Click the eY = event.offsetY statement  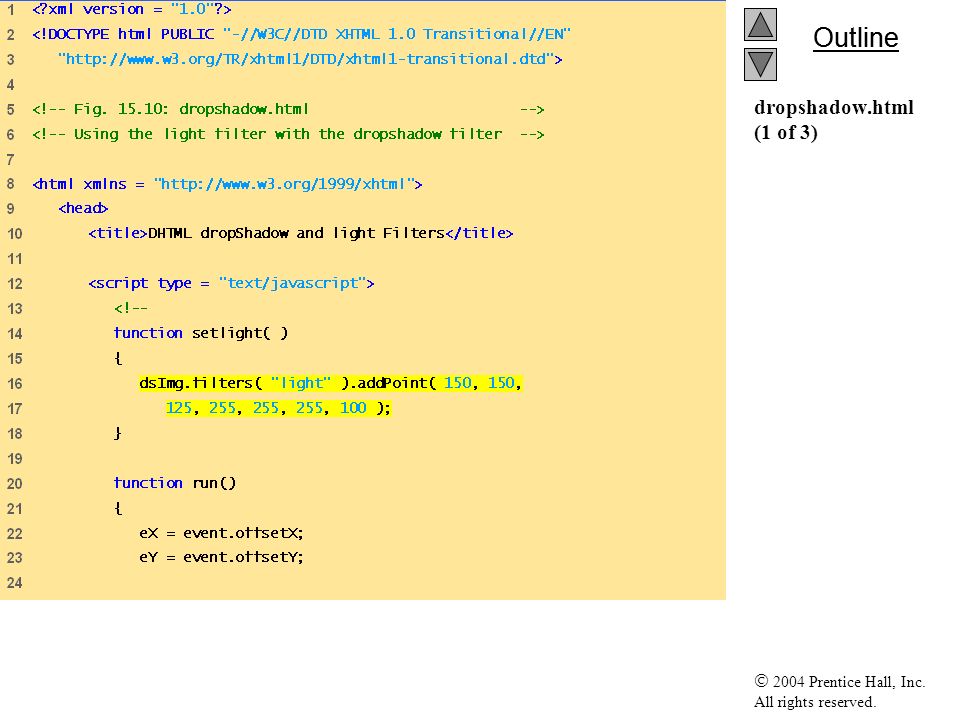pos(221,557)
